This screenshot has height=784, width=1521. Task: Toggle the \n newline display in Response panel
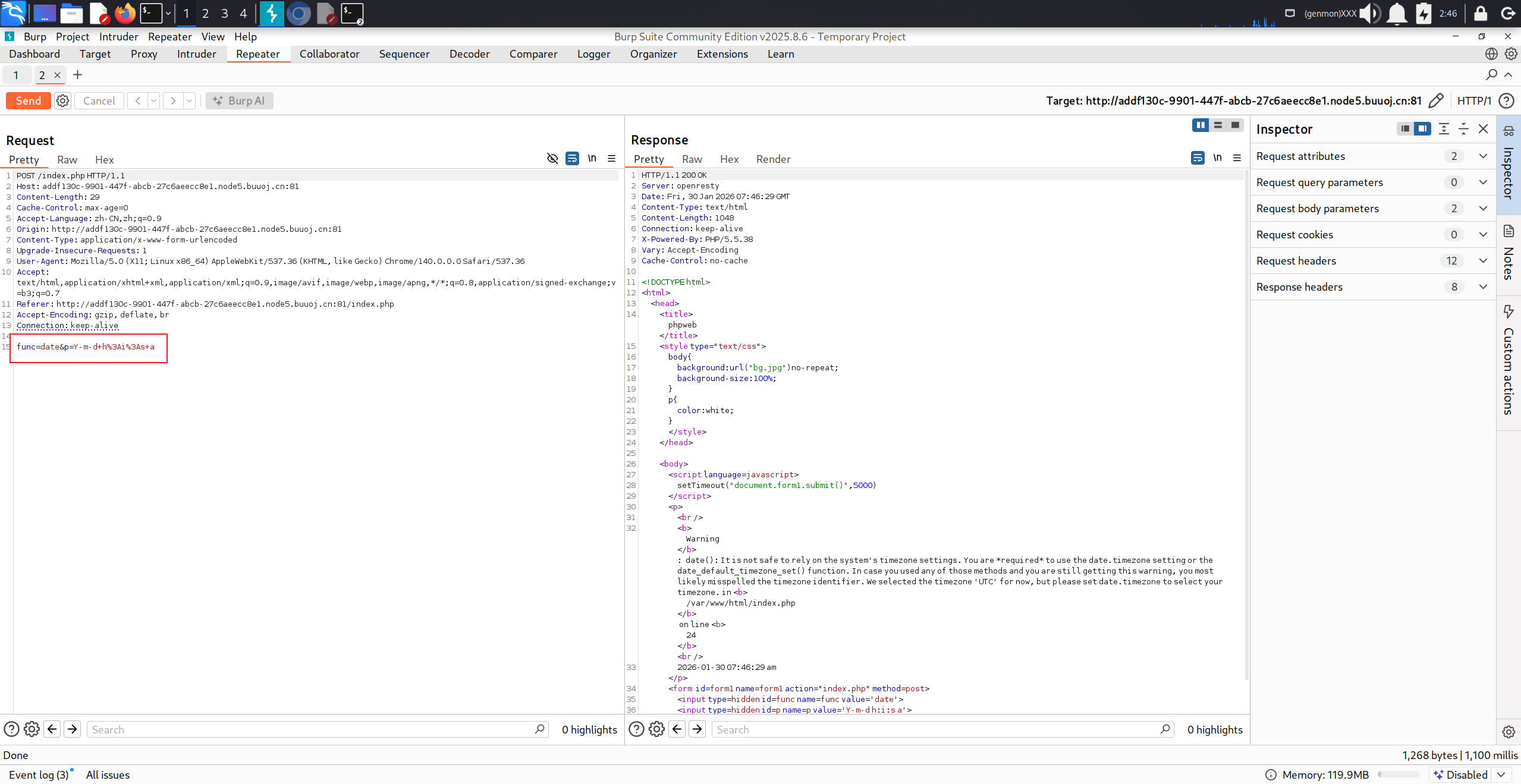tap(1217, 158)
